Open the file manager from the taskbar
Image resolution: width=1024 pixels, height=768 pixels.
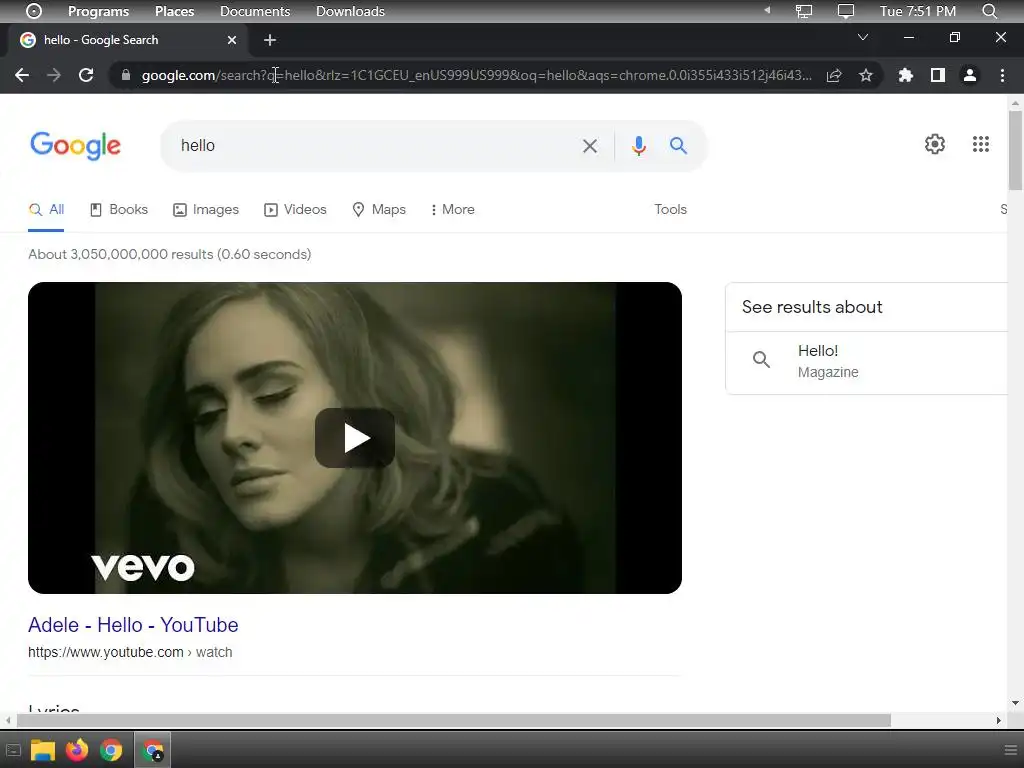[x=42, y=750]
